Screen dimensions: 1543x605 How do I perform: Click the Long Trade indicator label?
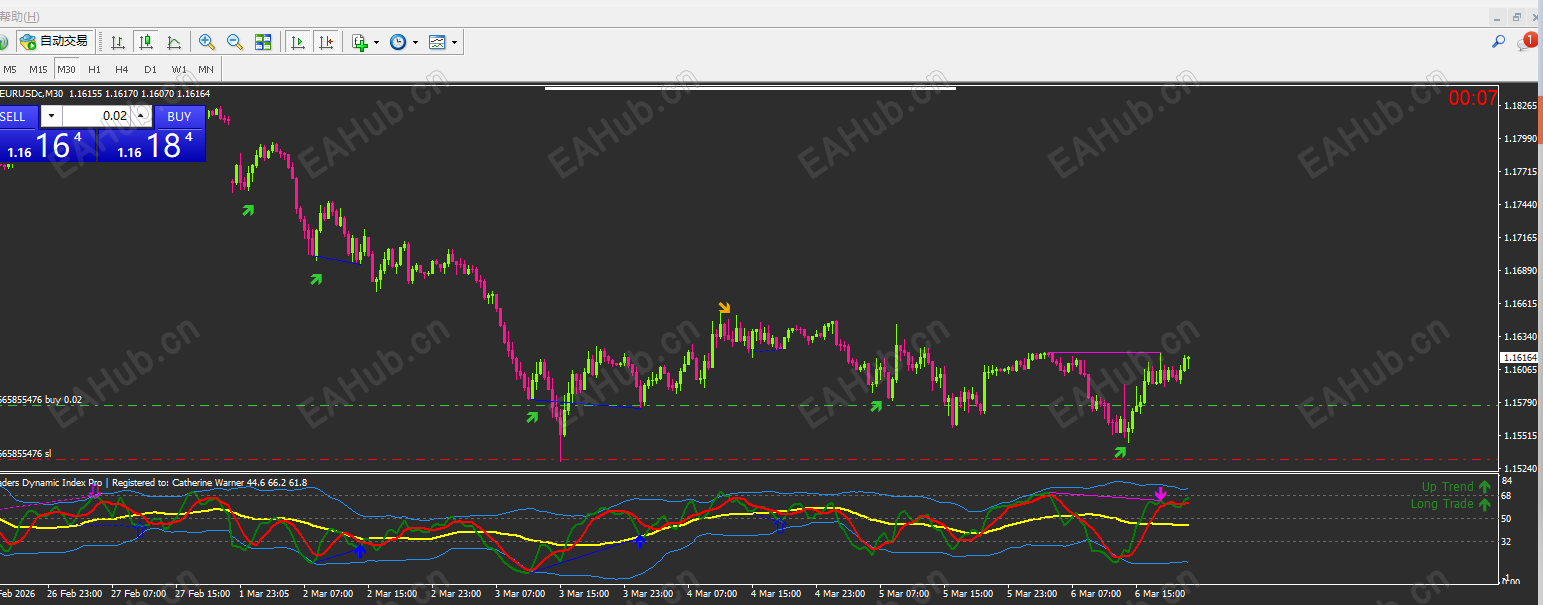click(1450, 504)
